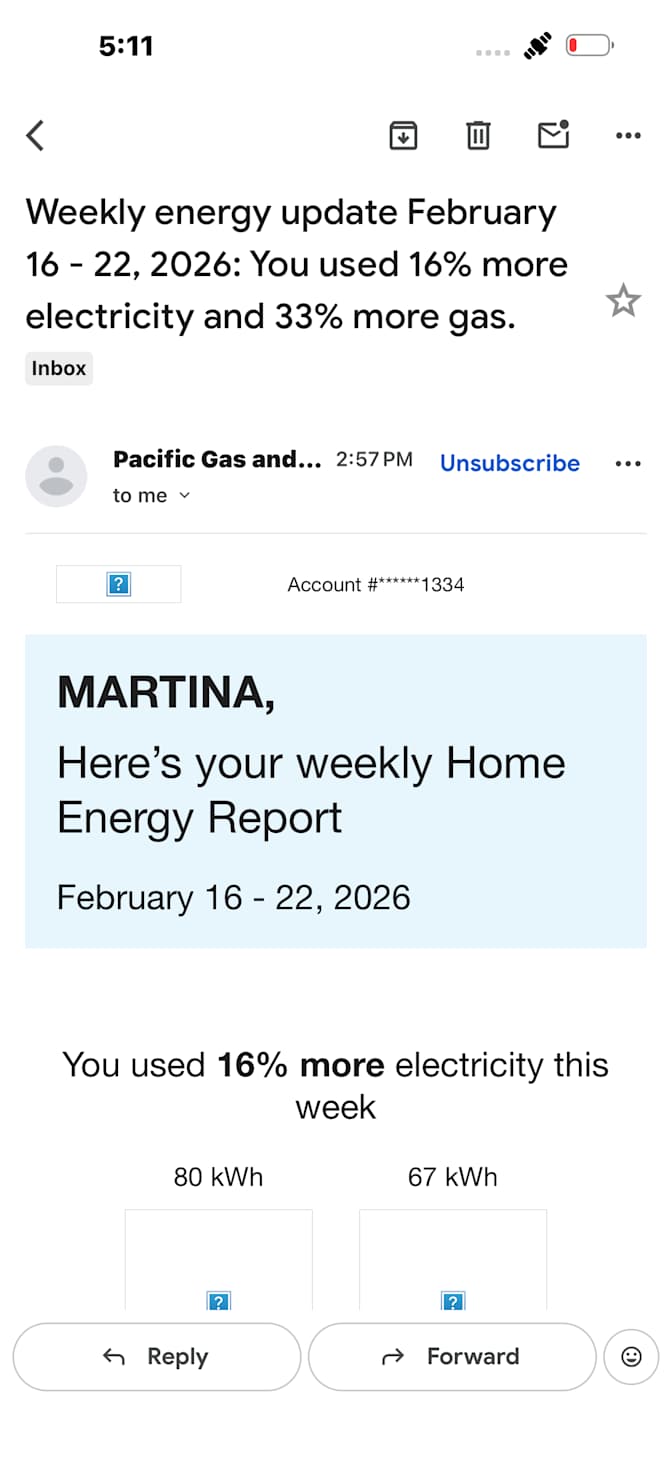Image resolution: width=672 pixels, height=1457 pixels.
Task: Open the sender's three-dot options menu
Action: coord(628,463)
